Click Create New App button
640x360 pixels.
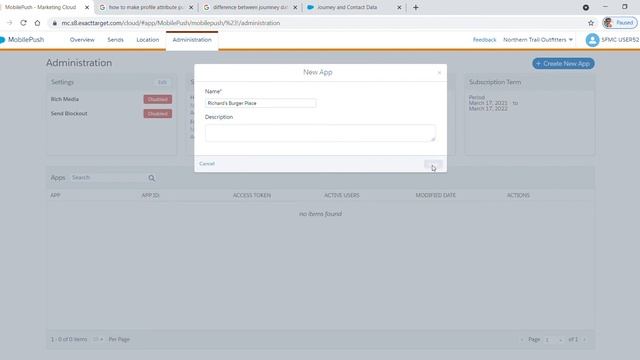[563, 64]
